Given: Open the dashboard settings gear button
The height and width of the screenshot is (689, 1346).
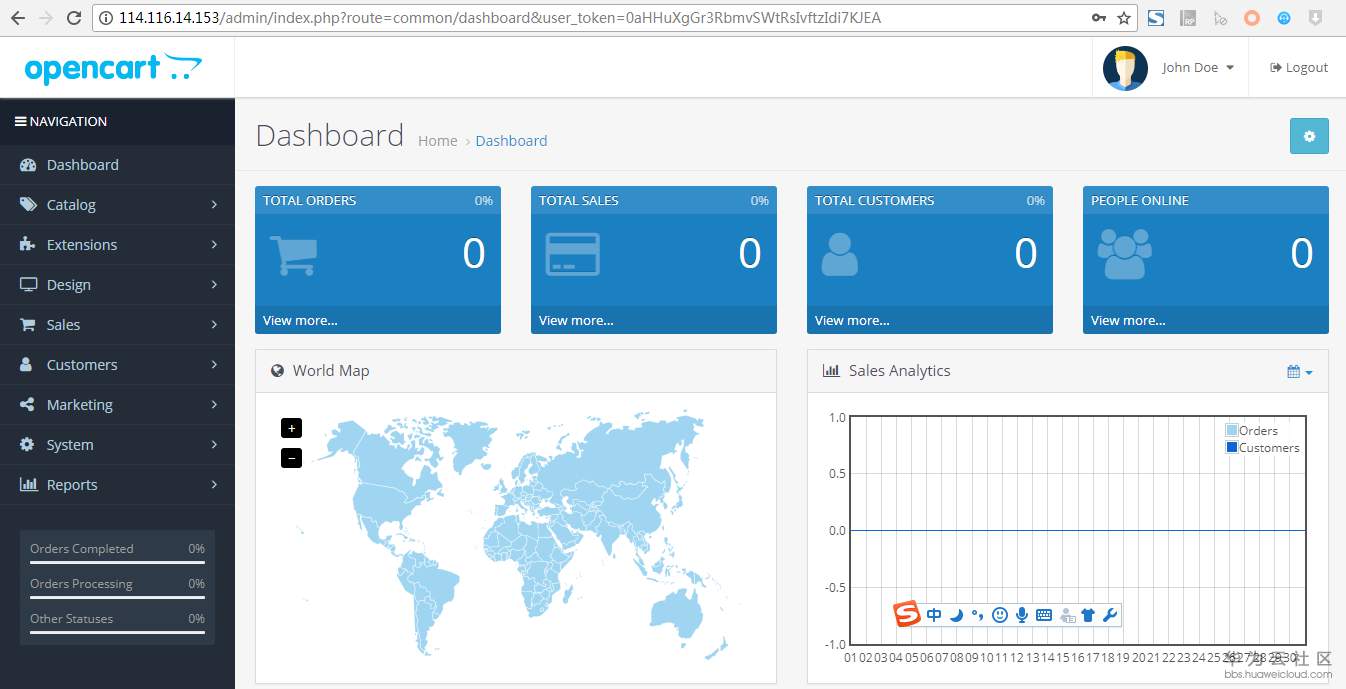Looking at the screenshot, I should (x=1309, y=136).
